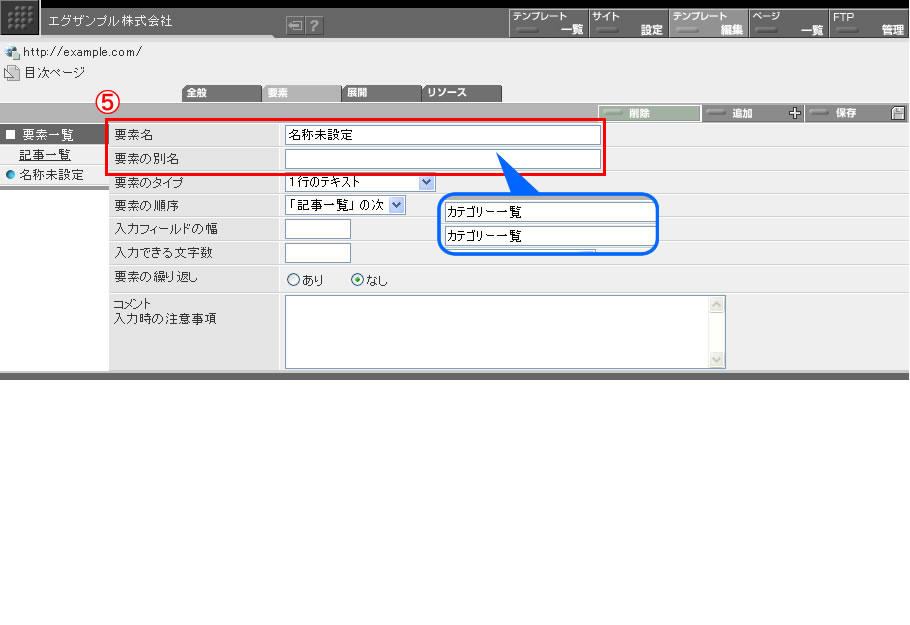Open テンプレート一覧 in top navigation
Screen dimensions: 910x625
click(547, 23)
